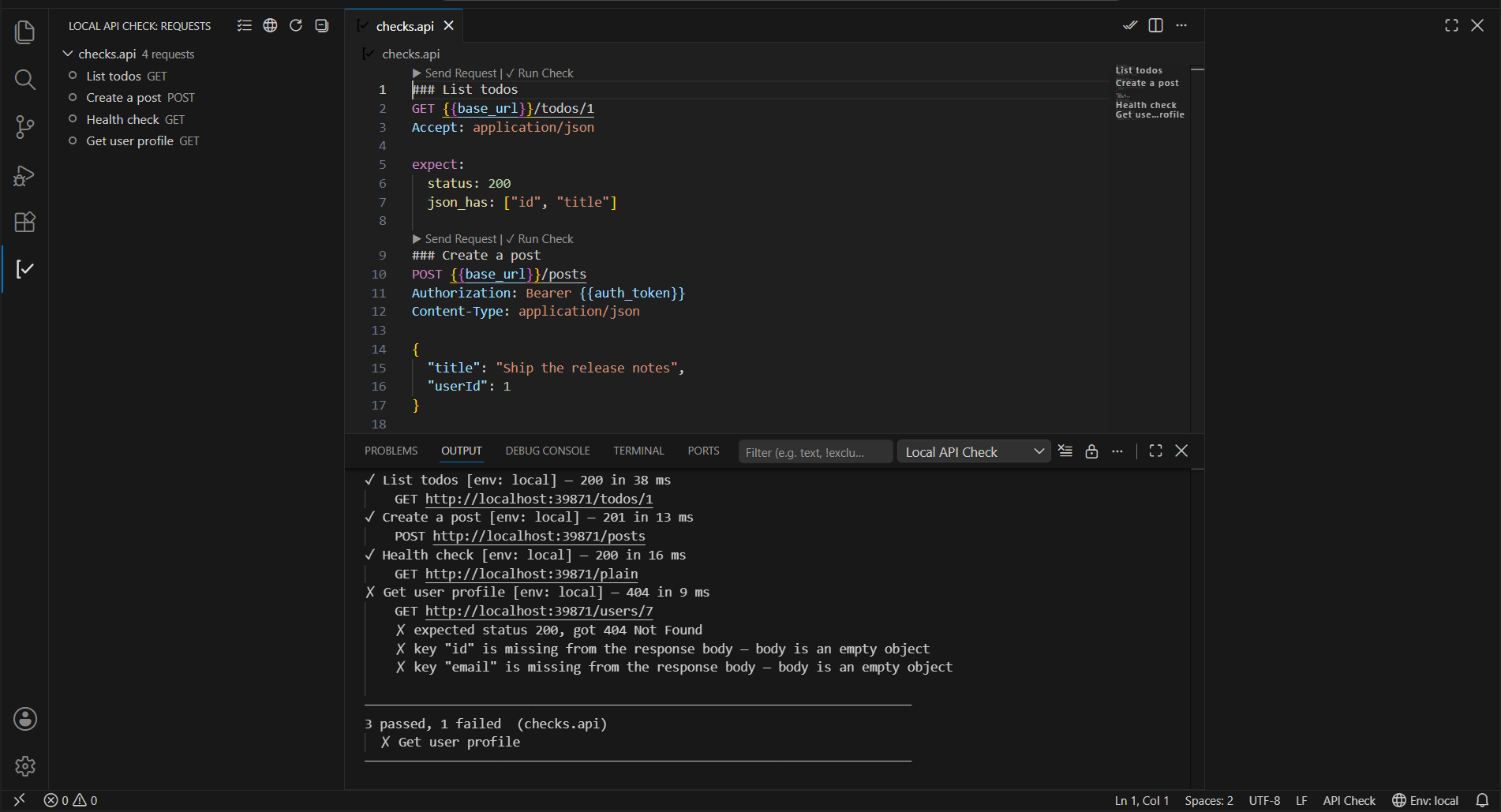Toggle output scroll lock
The height and width of the screenshot is (812, 1501).
coord(1091,451)
